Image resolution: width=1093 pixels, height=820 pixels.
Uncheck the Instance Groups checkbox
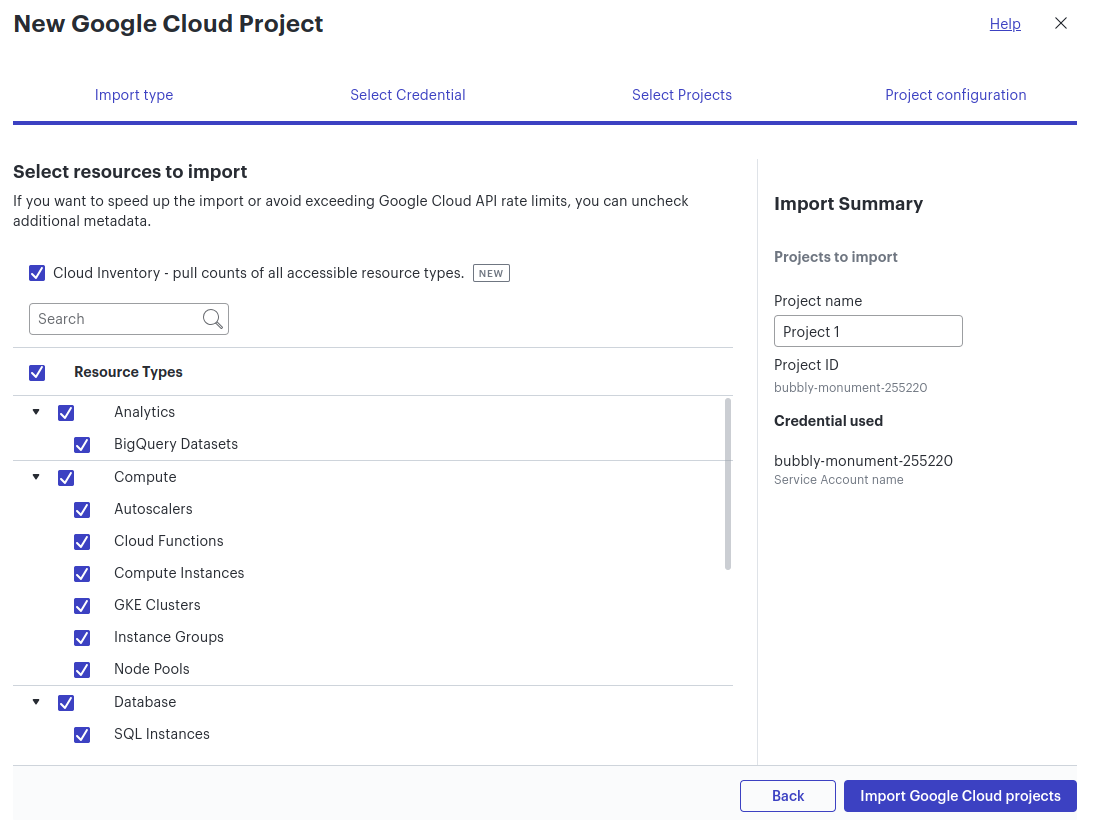coord(82,638)
